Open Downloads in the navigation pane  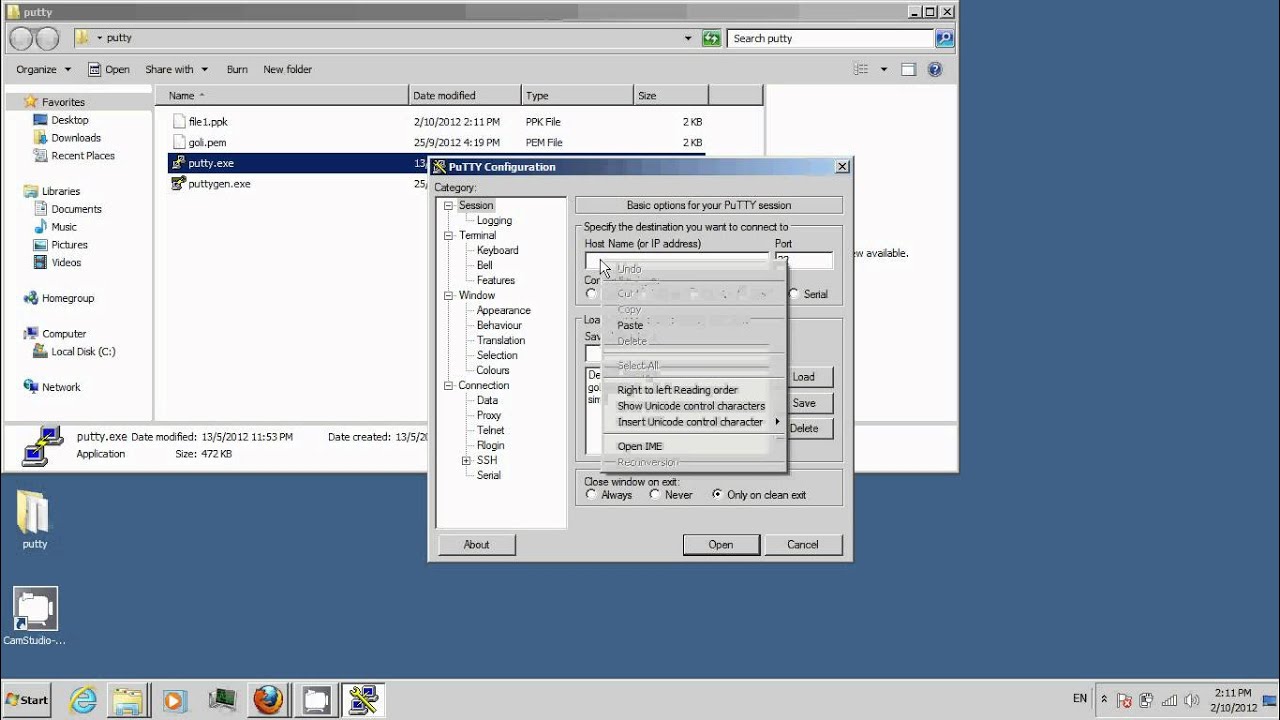(76, 138)
